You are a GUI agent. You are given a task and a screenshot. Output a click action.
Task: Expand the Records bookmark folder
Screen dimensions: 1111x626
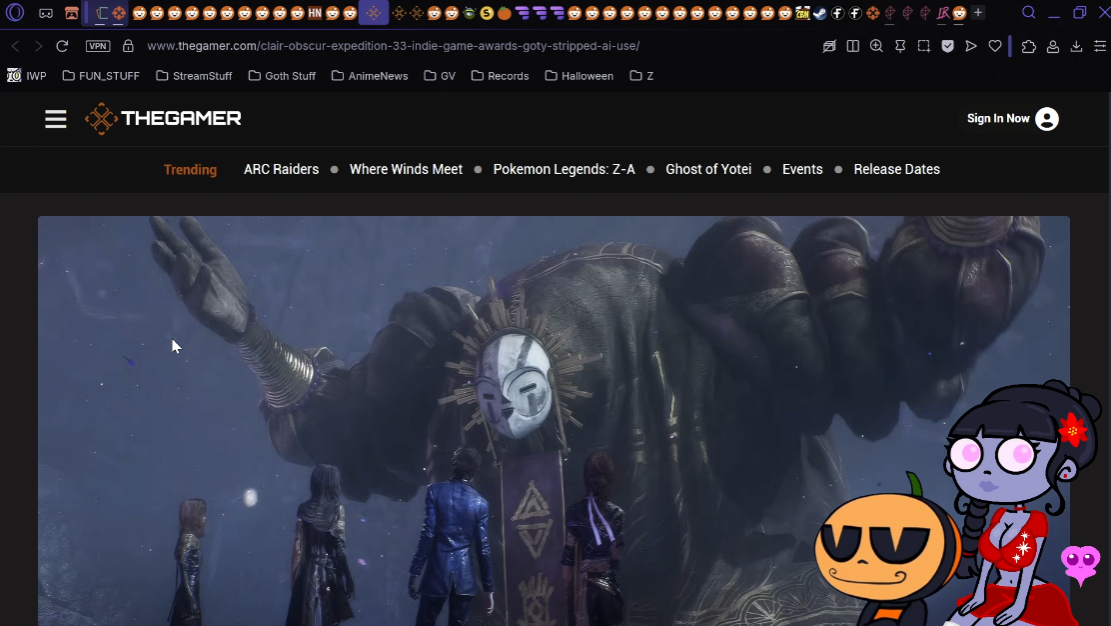500,76
